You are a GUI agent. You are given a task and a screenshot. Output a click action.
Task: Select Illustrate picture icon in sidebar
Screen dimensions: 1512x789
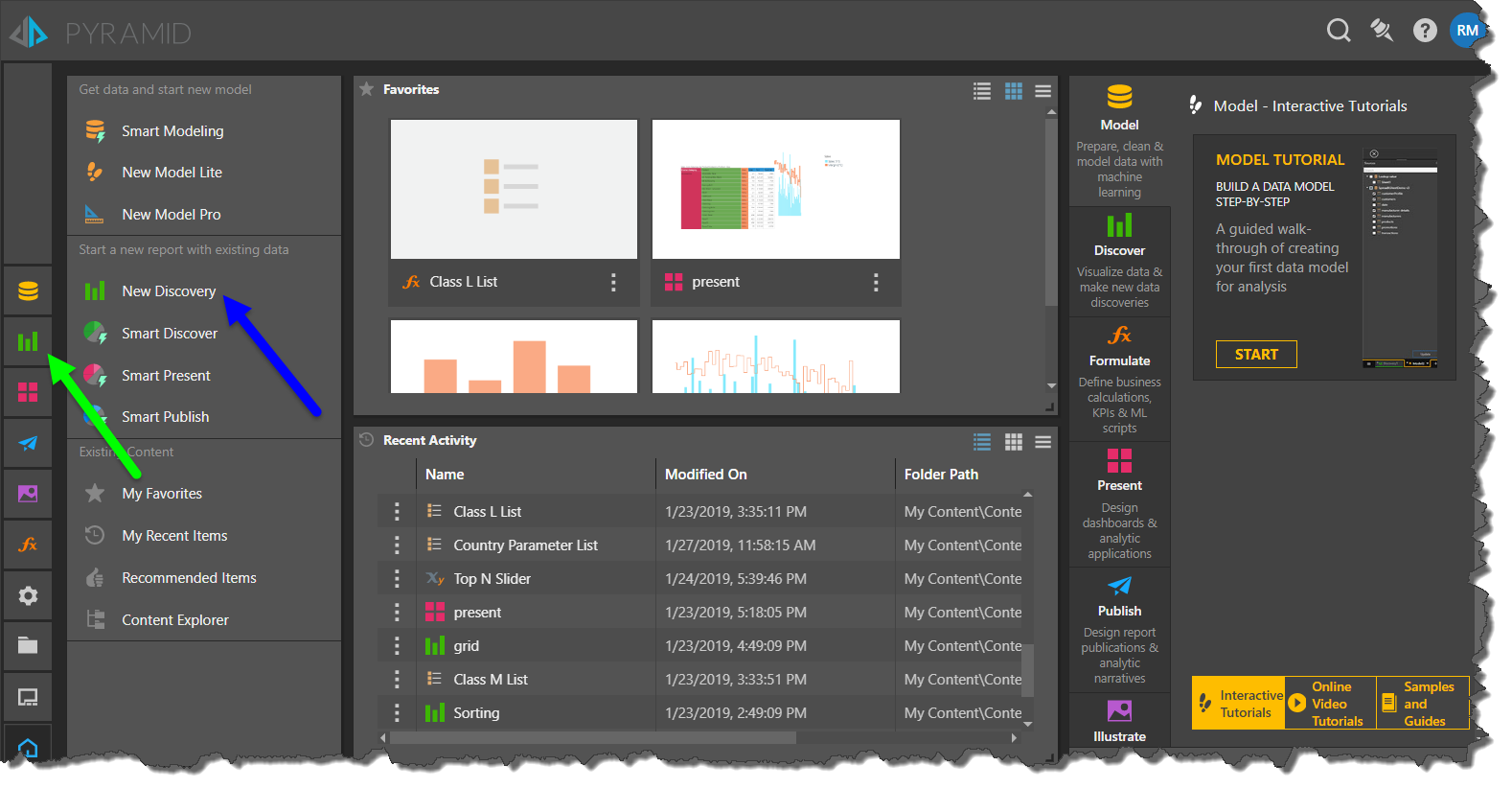tap(28, 494)
